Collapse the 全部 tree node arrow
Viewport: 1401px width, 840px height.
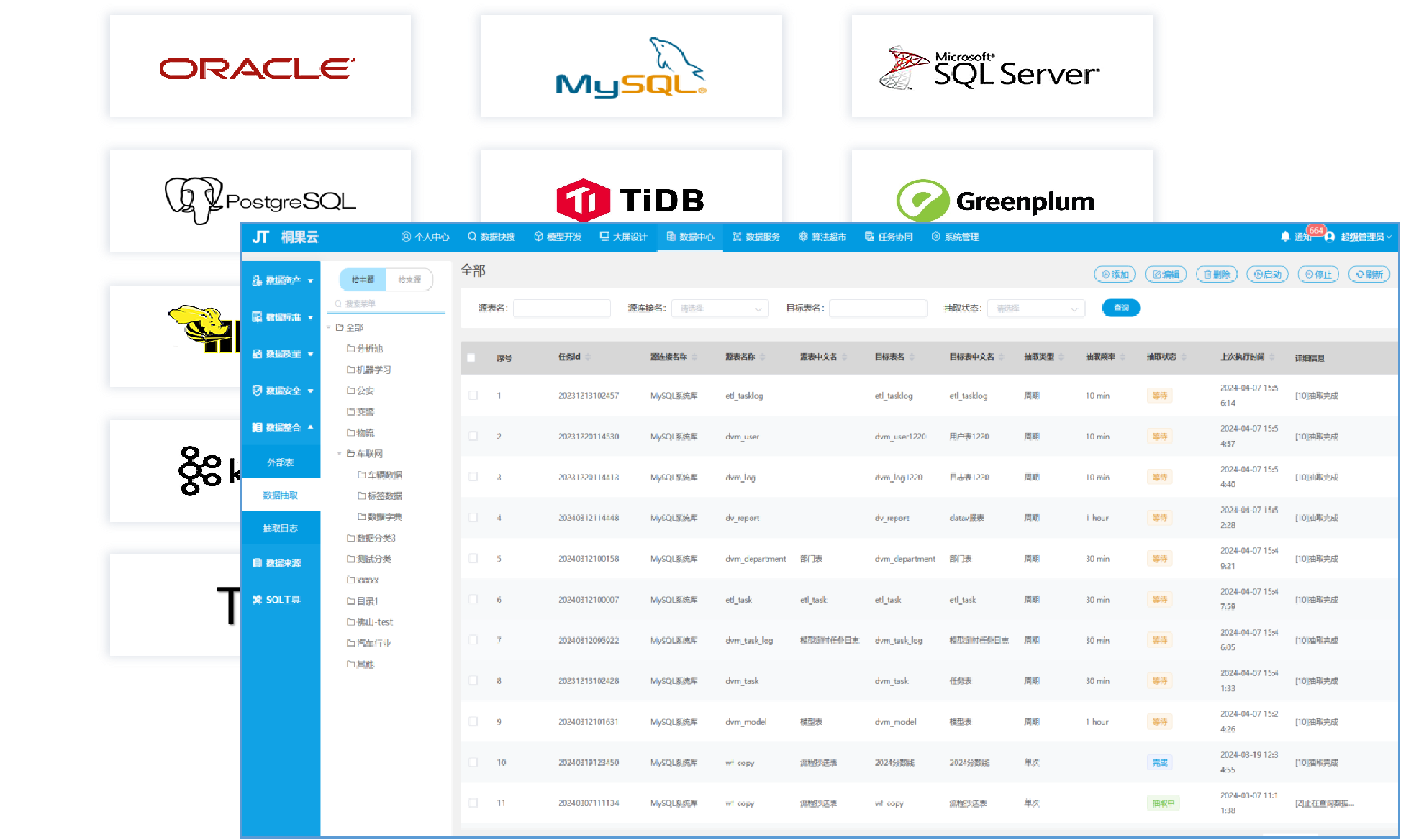329,328
